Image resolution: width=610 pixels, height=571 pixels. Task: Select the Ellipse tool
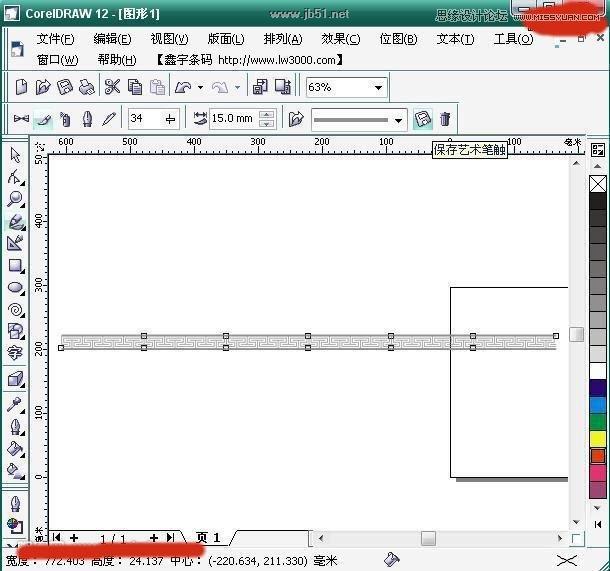coord(16,288)
